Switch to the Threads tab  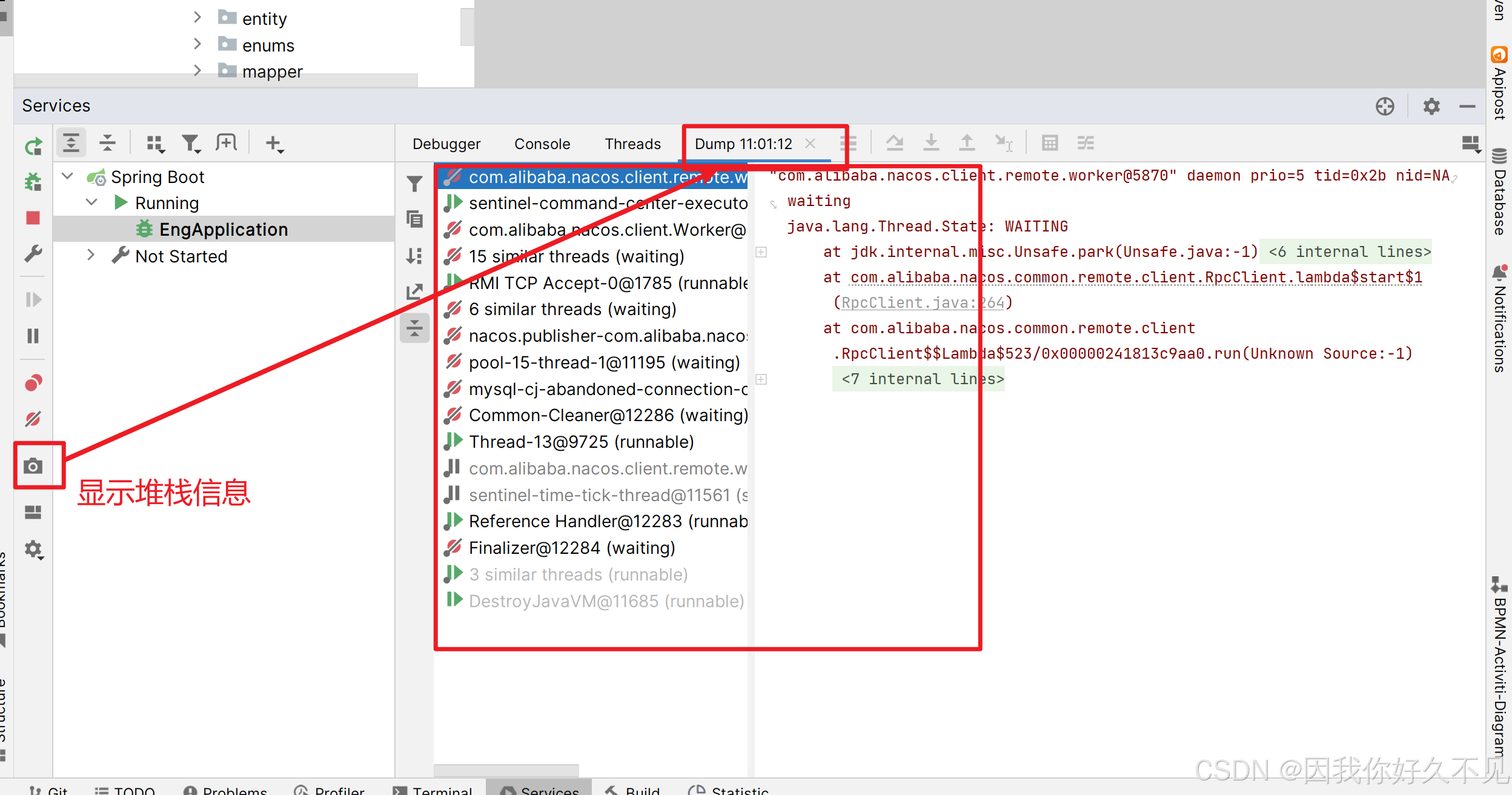coord(632,144)
